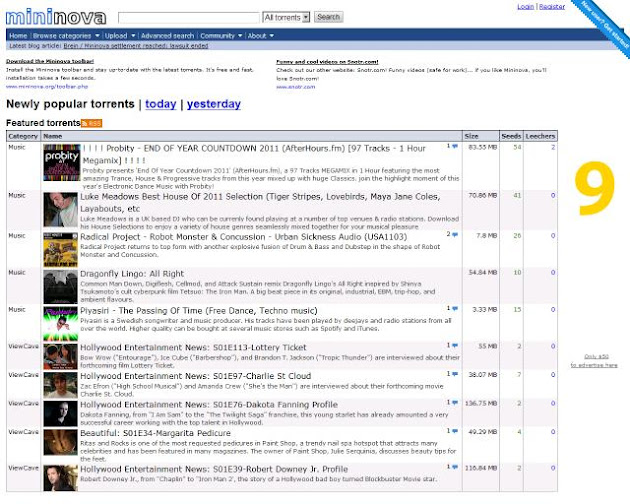This screenshot has width=630, height=504.
Task: Open comments icon for Radical Project torrent
Action: click(455, 234)
